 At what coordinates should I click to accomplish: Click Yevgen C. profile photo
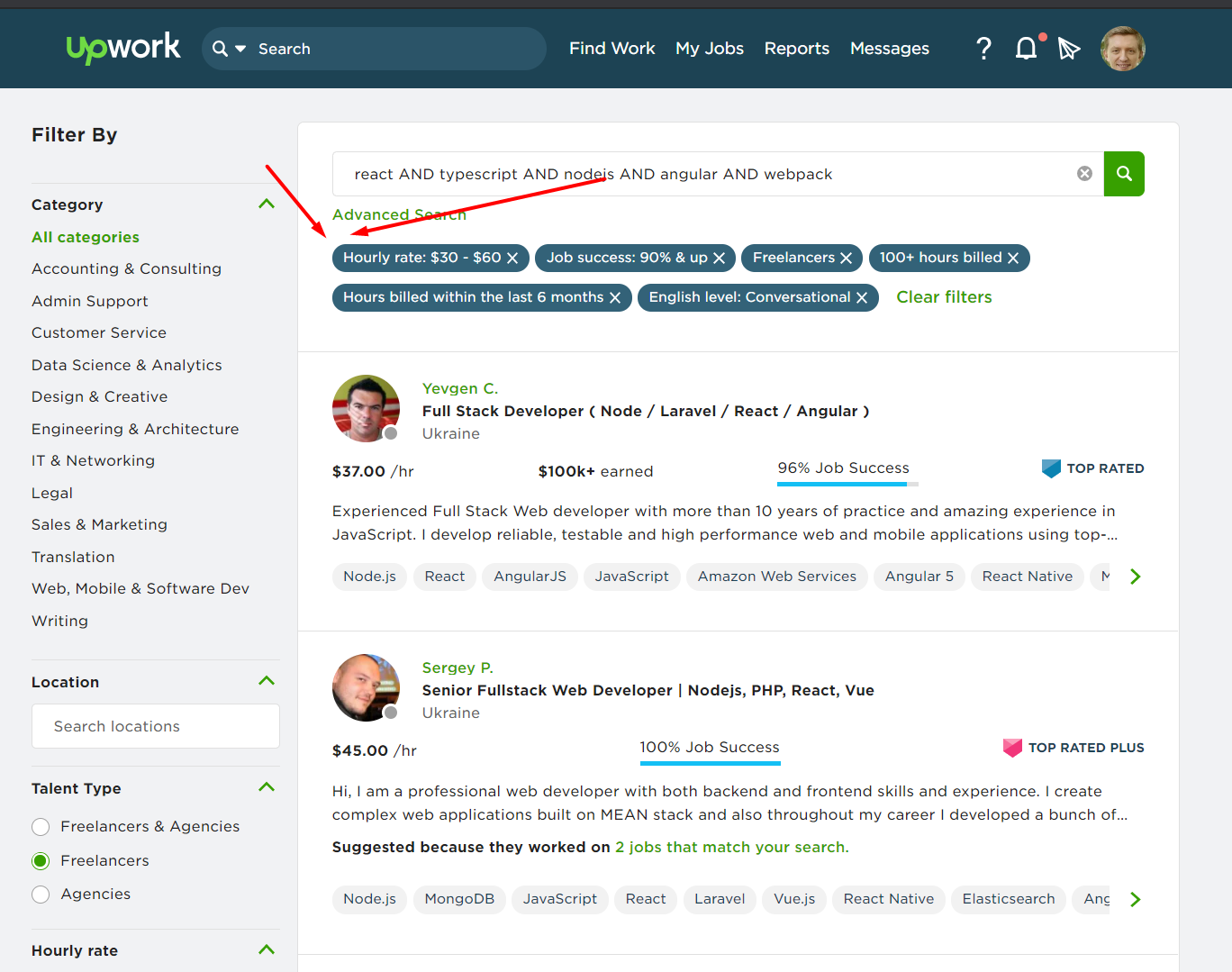click(x=366, y=408)
